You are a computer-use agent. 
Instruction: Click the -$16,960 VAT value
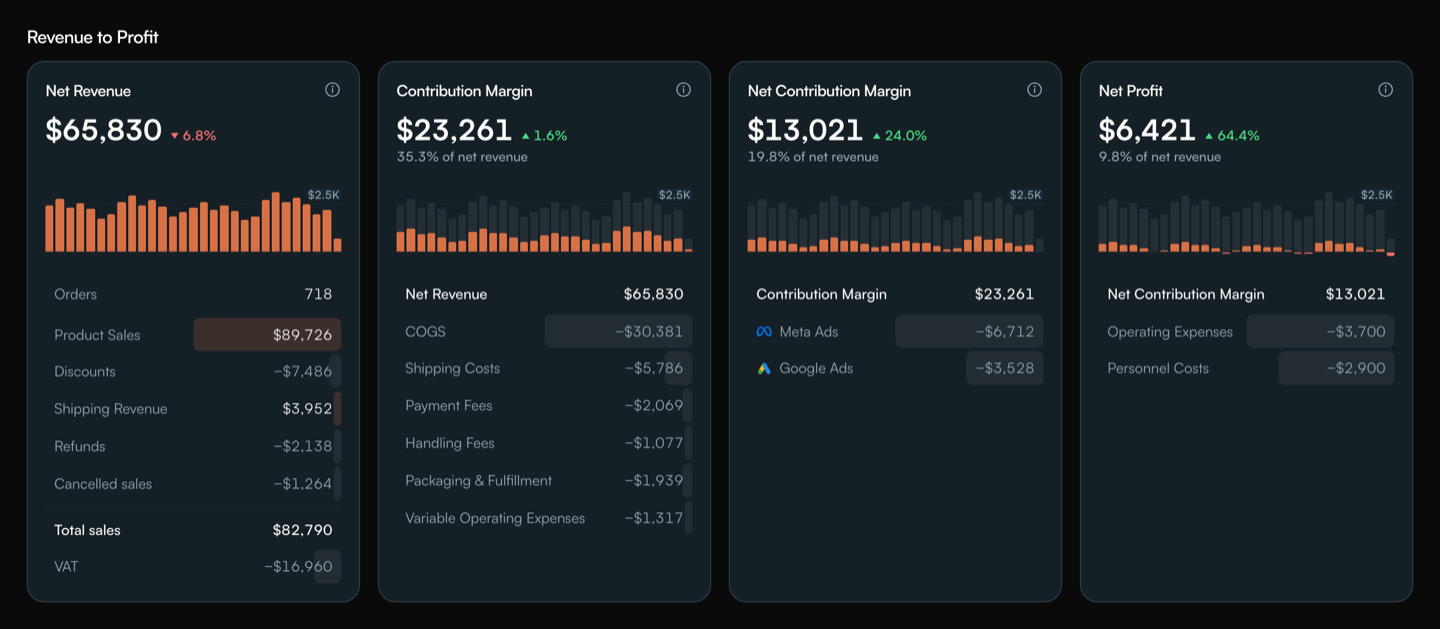[298, 567]
